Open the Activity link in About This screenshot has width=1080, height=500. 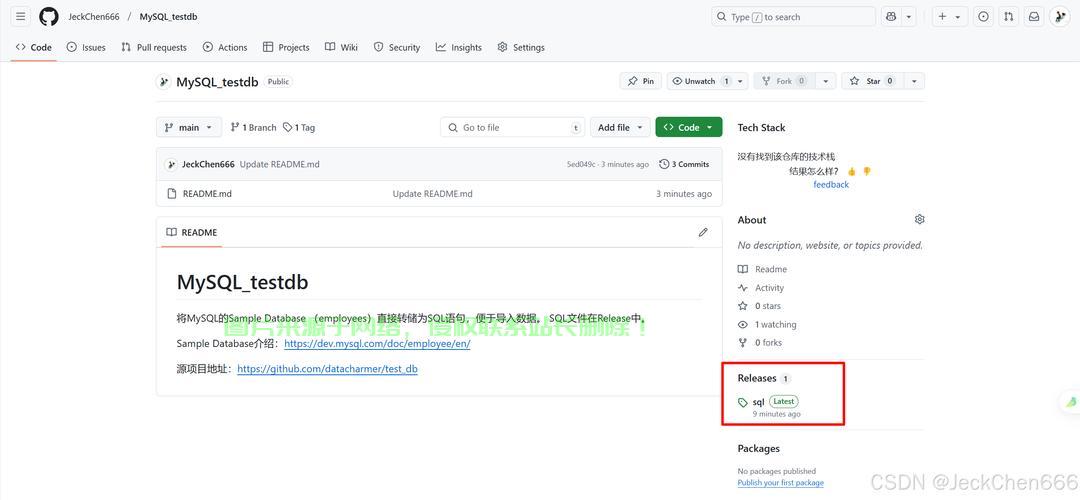pos(761,288)
